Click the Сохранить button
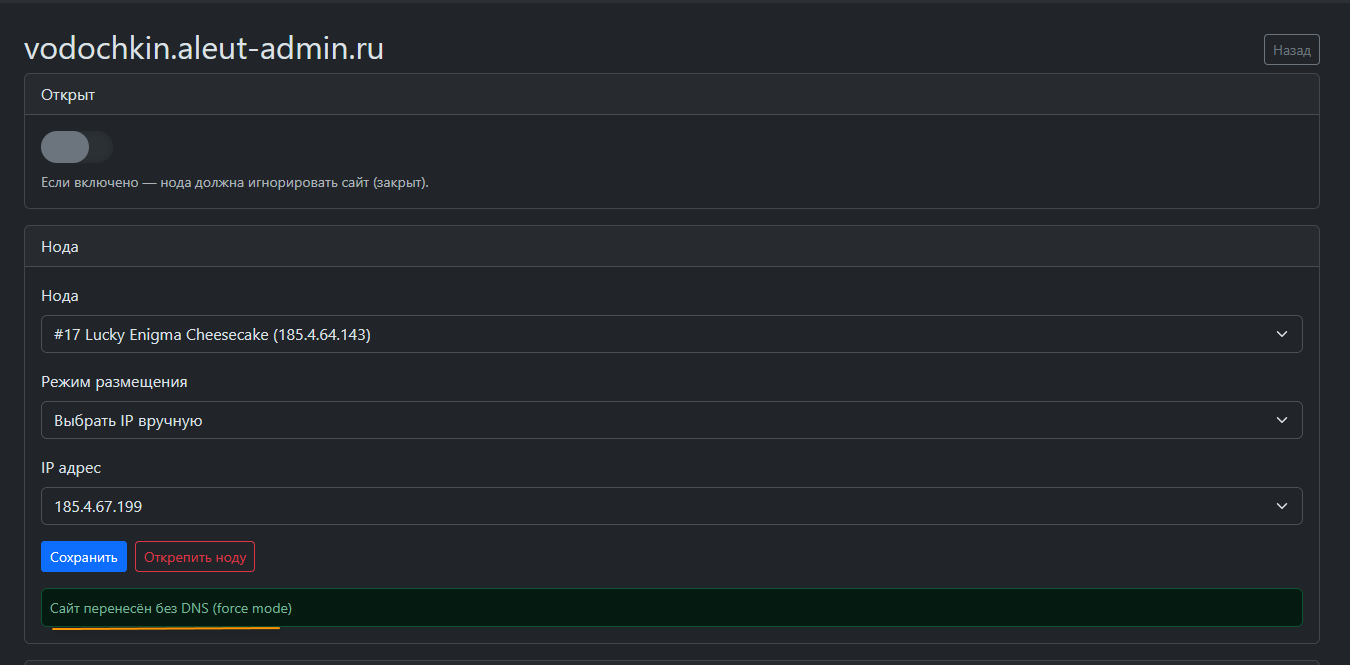 coord(84,557)
